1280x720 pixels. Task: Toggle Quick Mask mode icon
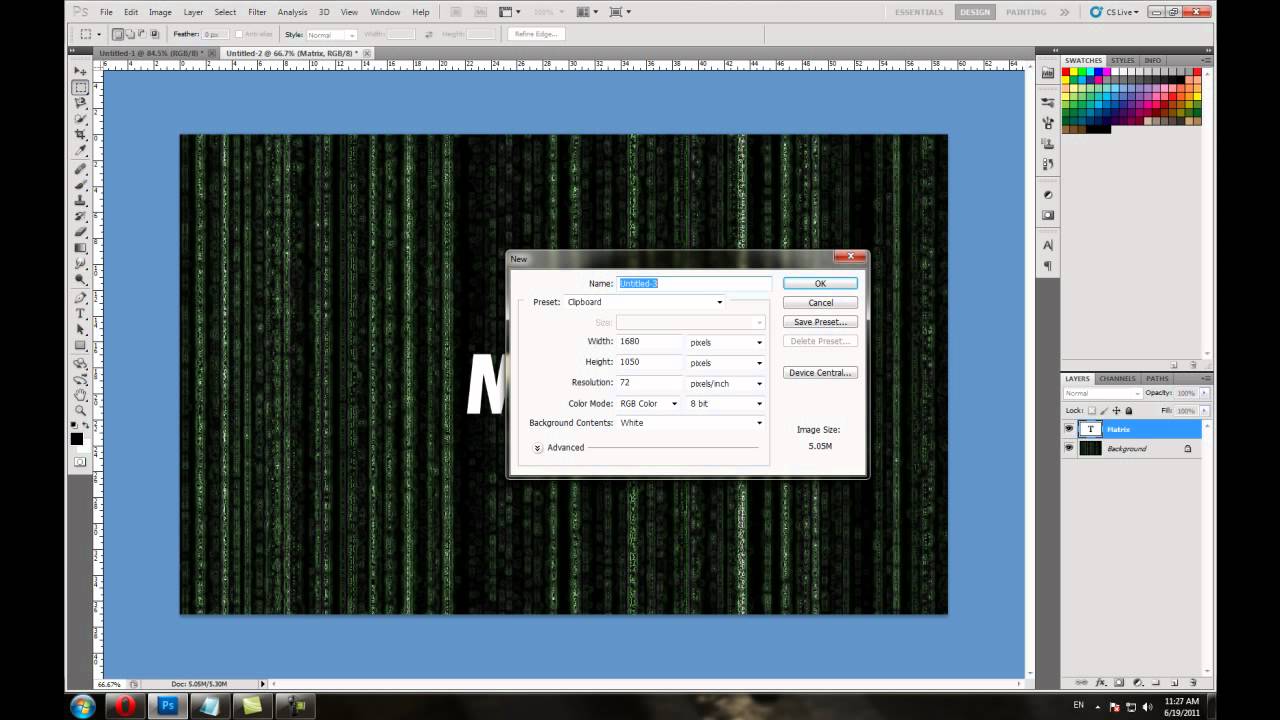point(80,462)
